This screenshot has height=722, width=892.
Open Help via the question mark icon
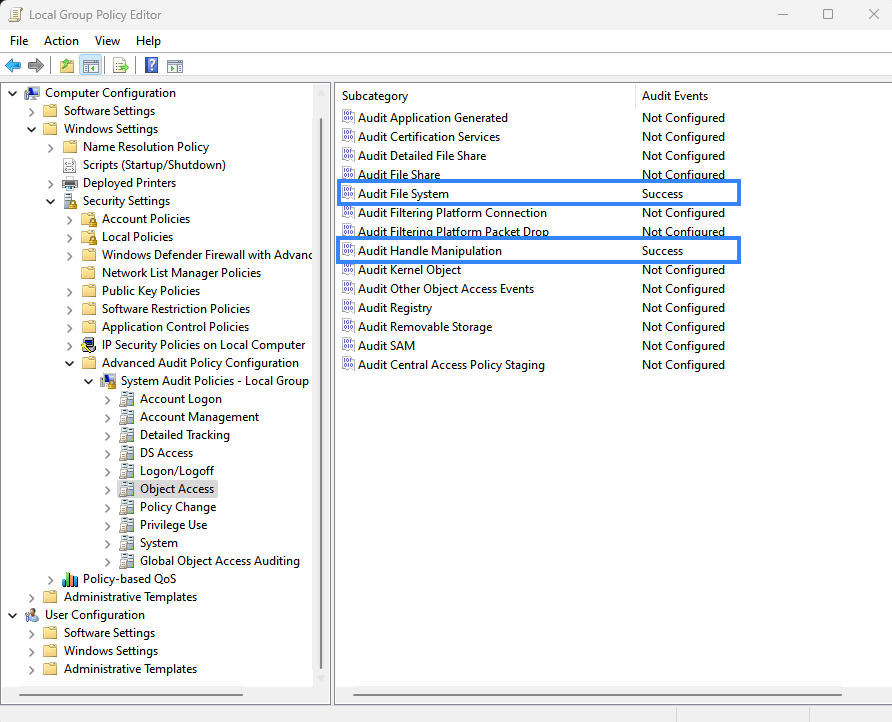pos(151,65)
